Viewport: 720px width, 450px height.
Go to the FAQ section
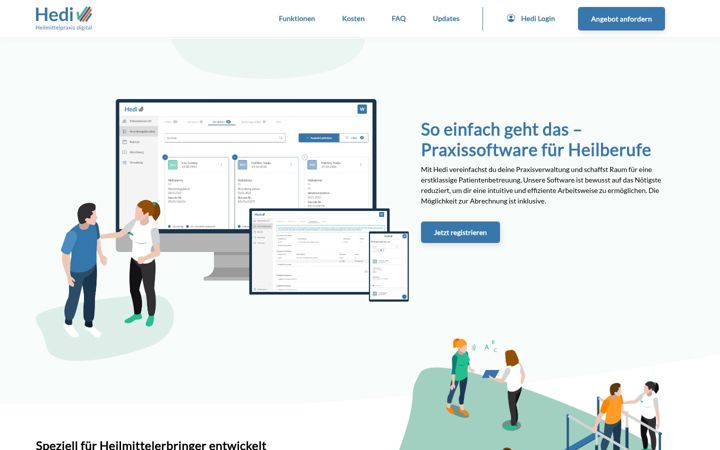click(x=399, y=19)
